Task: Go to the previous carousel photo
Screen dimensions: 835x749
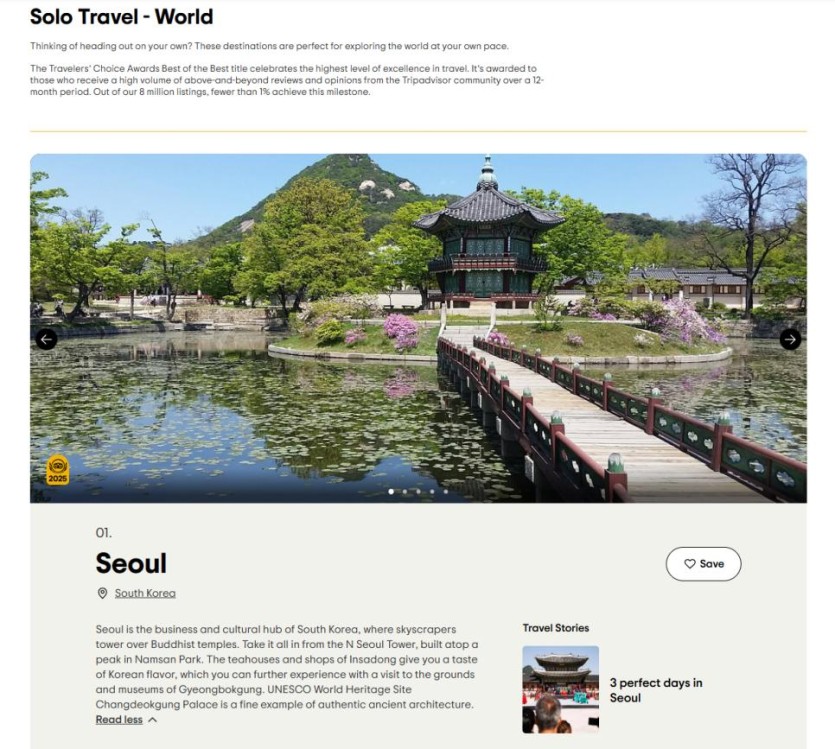Action: click(x=46, y=339)
